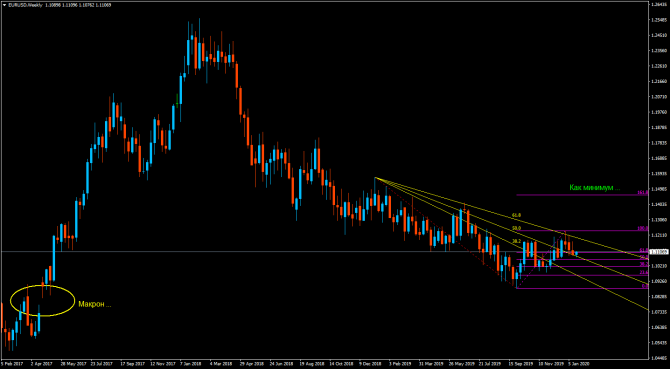Click the '5 Jan 2020' date on time axis

tap(579, 364)
